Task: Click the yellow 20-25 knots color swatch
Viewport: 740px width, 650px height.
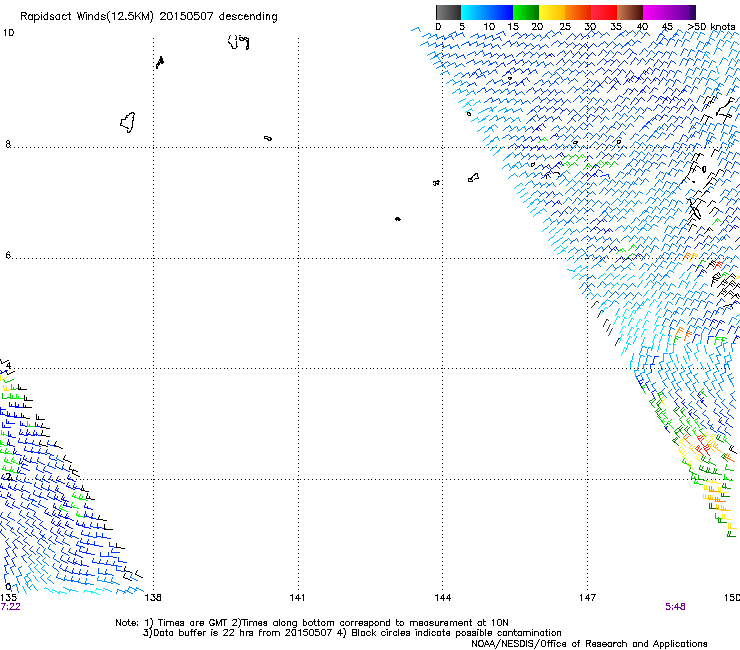Action: [552, 12]
